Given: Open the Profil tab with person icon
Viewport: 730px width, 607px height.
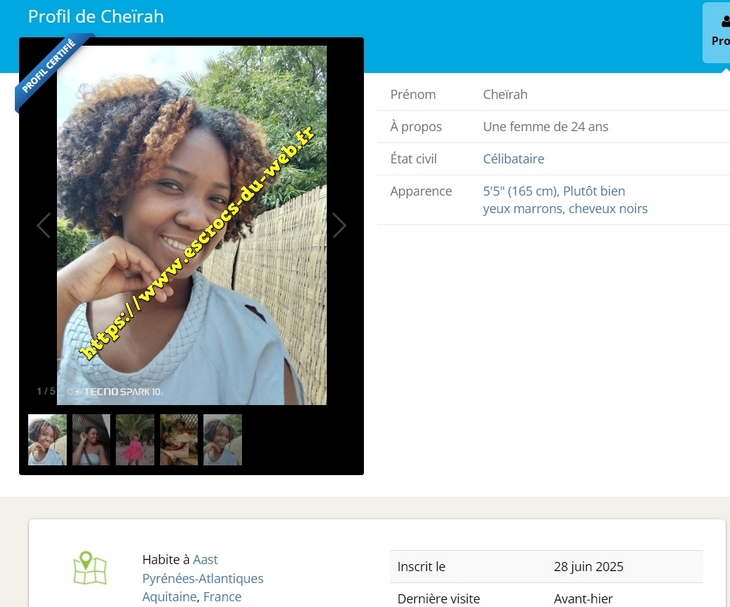Looking at the screenshot, I should tap(717, 32).
